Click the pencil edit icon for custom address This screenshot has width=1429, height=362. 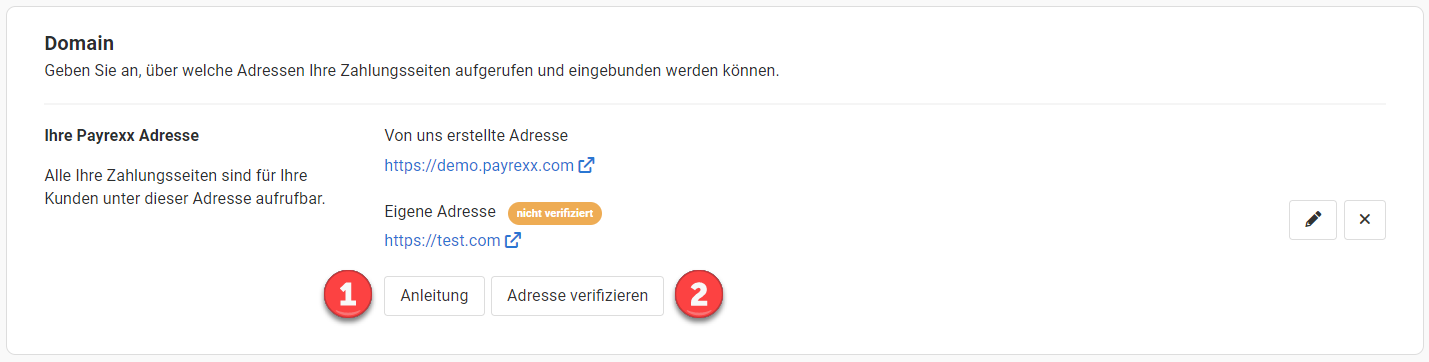[1313, 220]
